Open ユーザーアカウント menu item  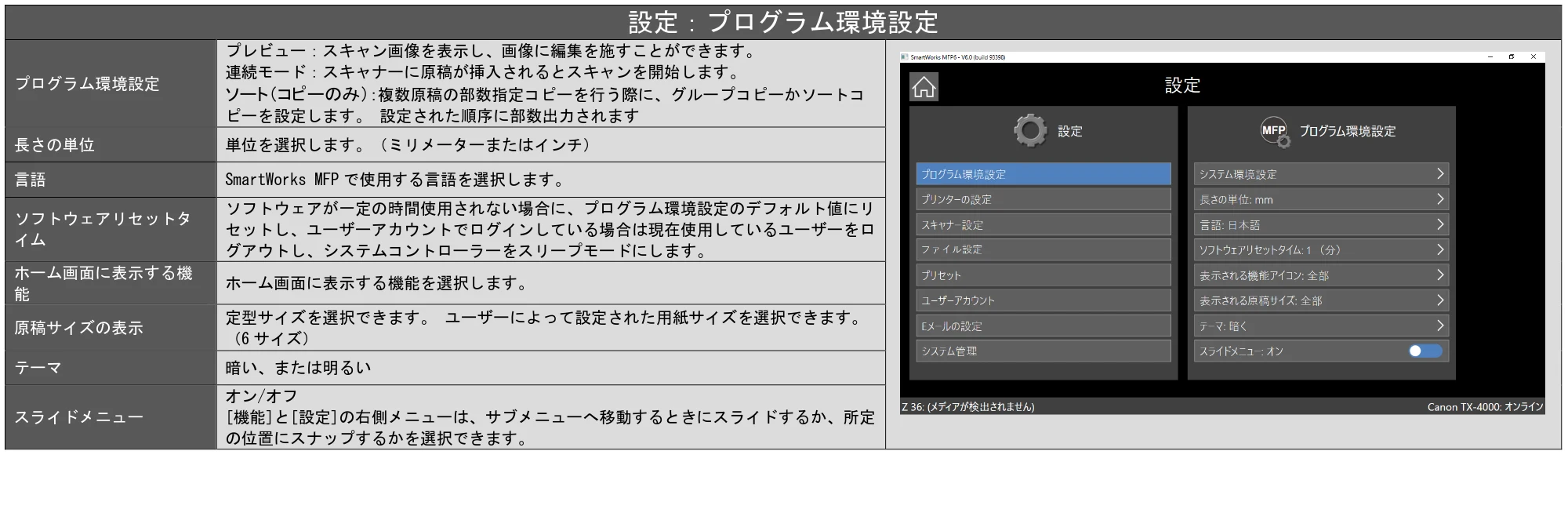click(1043, 300)
